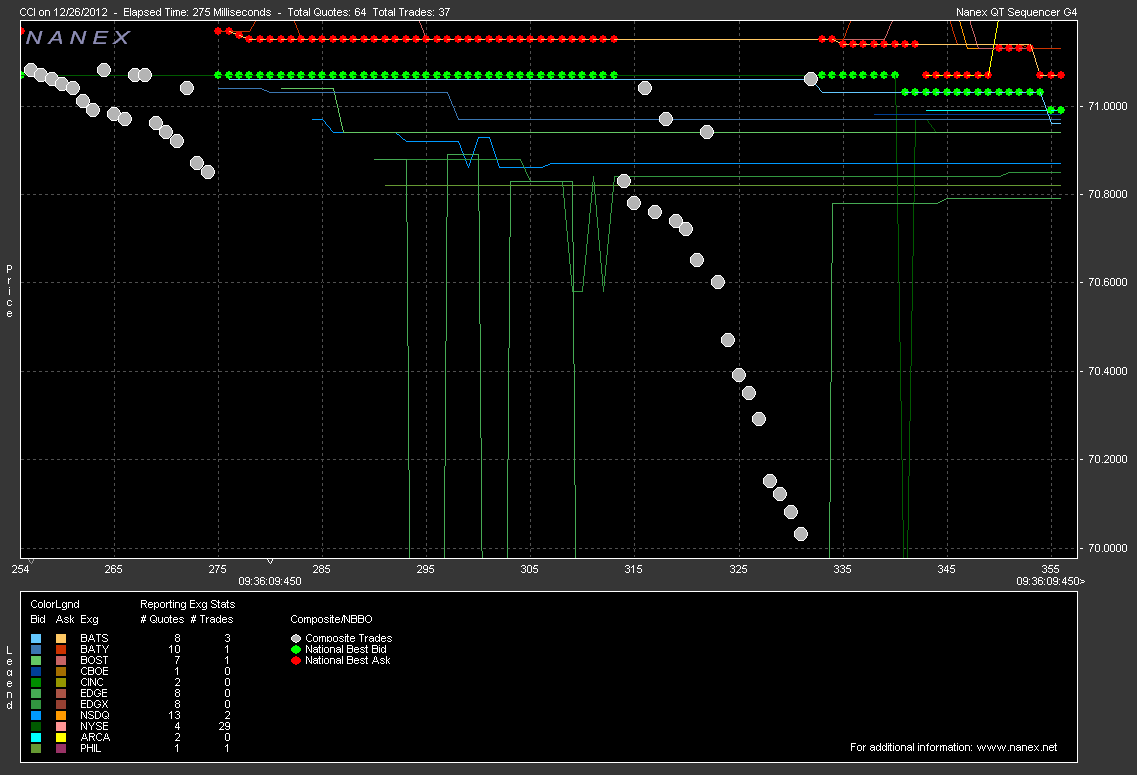
Task: Choose the ARCA ask color swatch
Action: (61, 737)
